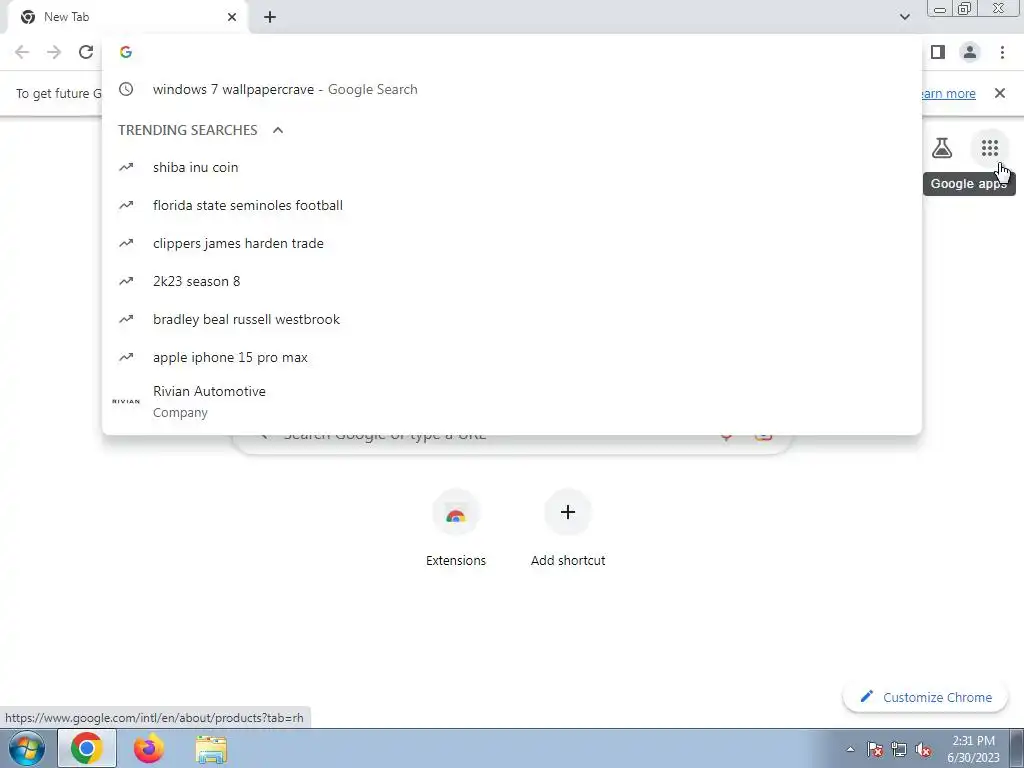Open the user profile icon

point(970,52)
